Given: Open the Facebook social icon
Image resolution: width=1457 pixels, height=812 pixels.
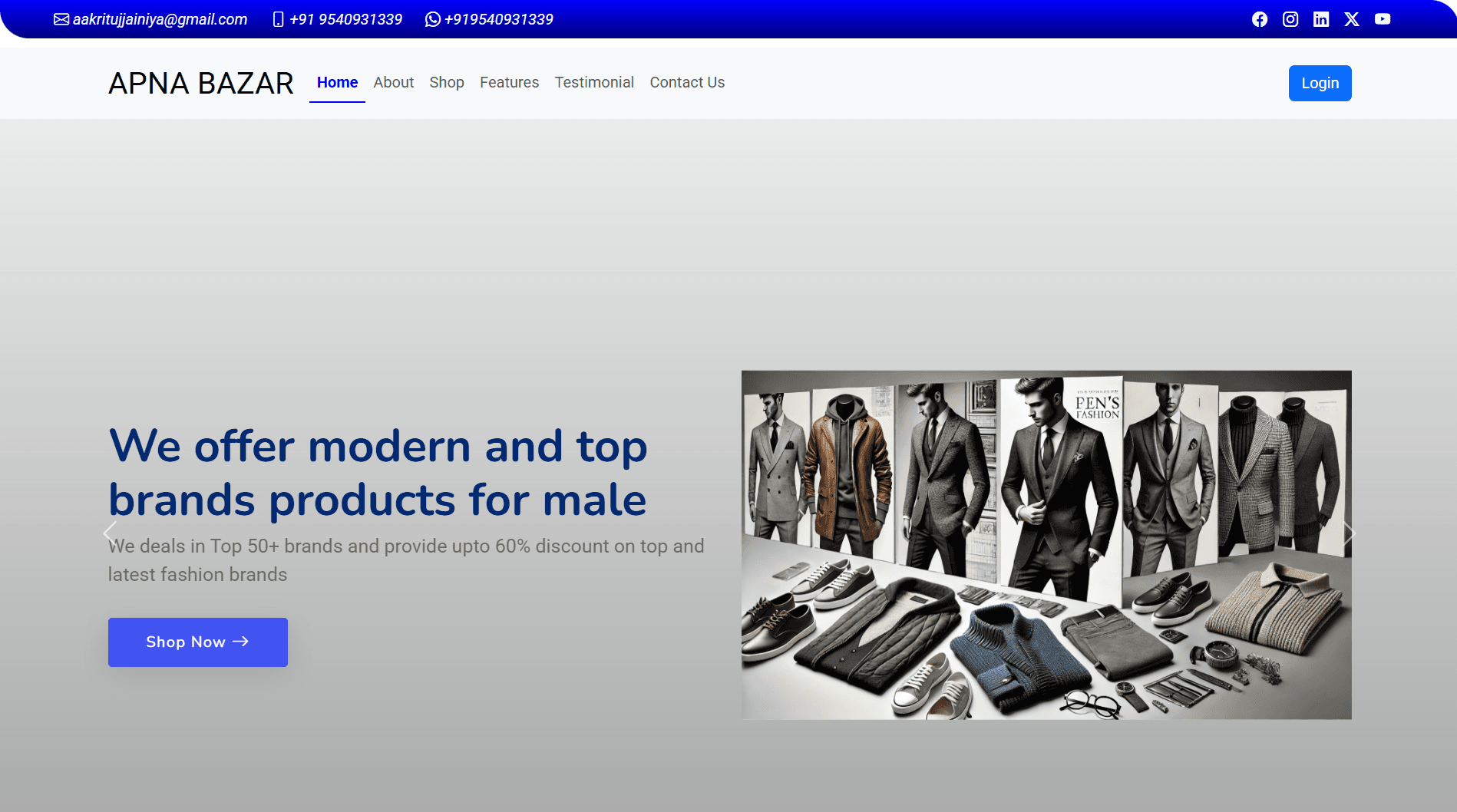Looking at the screenshot, I should click(x=1260, y=19).
